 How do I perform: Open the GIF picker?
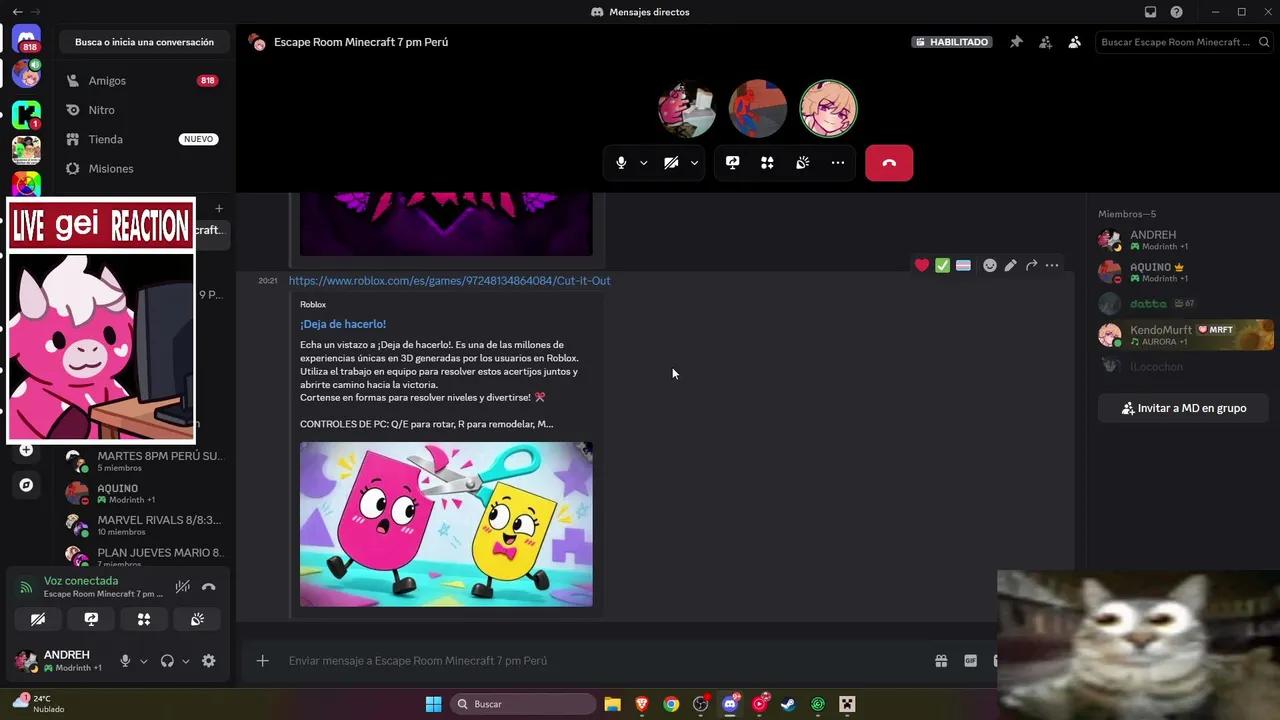click(x=970, y=661)
